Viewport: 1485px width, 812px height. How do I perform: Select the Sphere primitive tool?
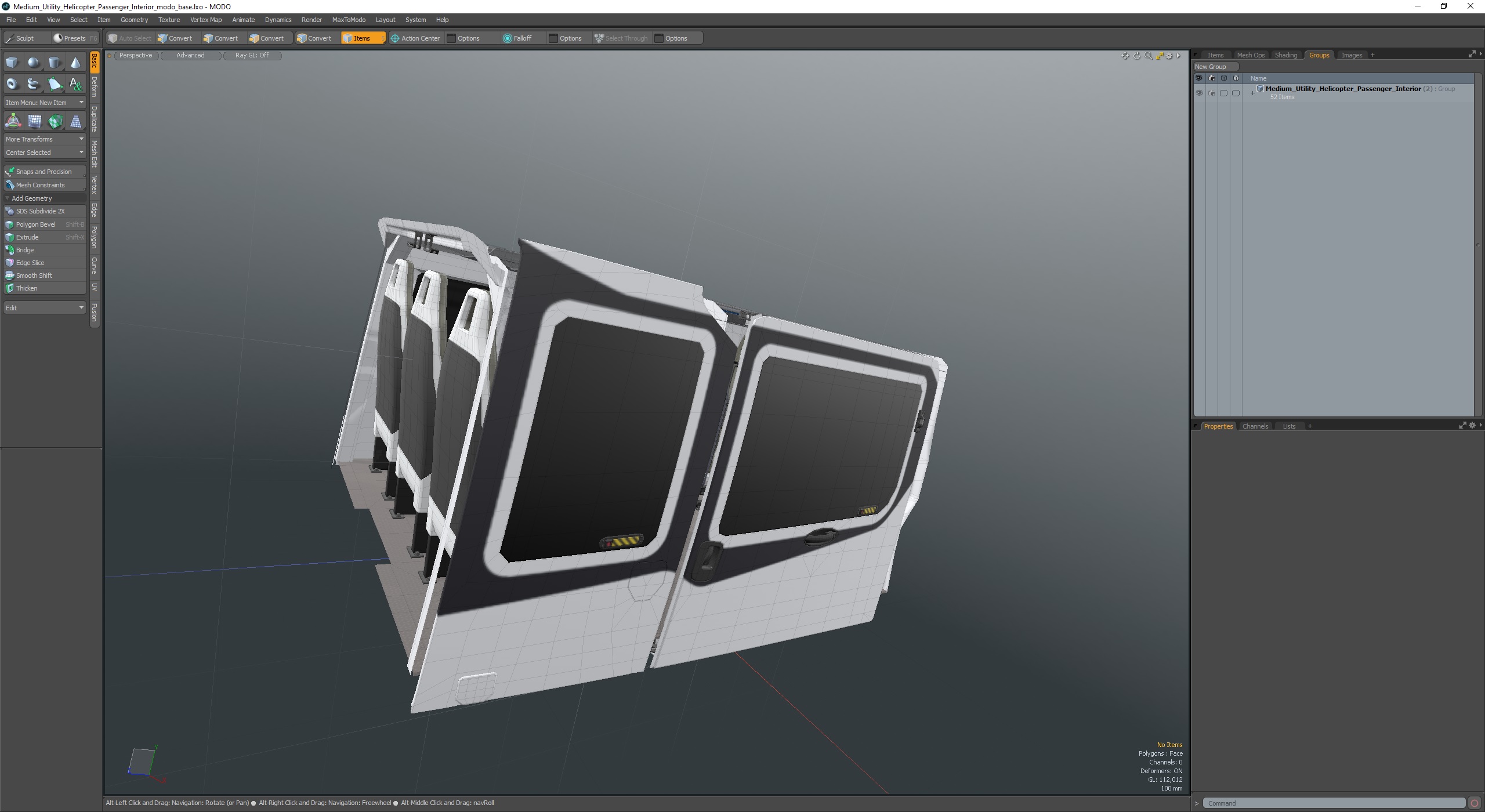[x=34, y=63]
